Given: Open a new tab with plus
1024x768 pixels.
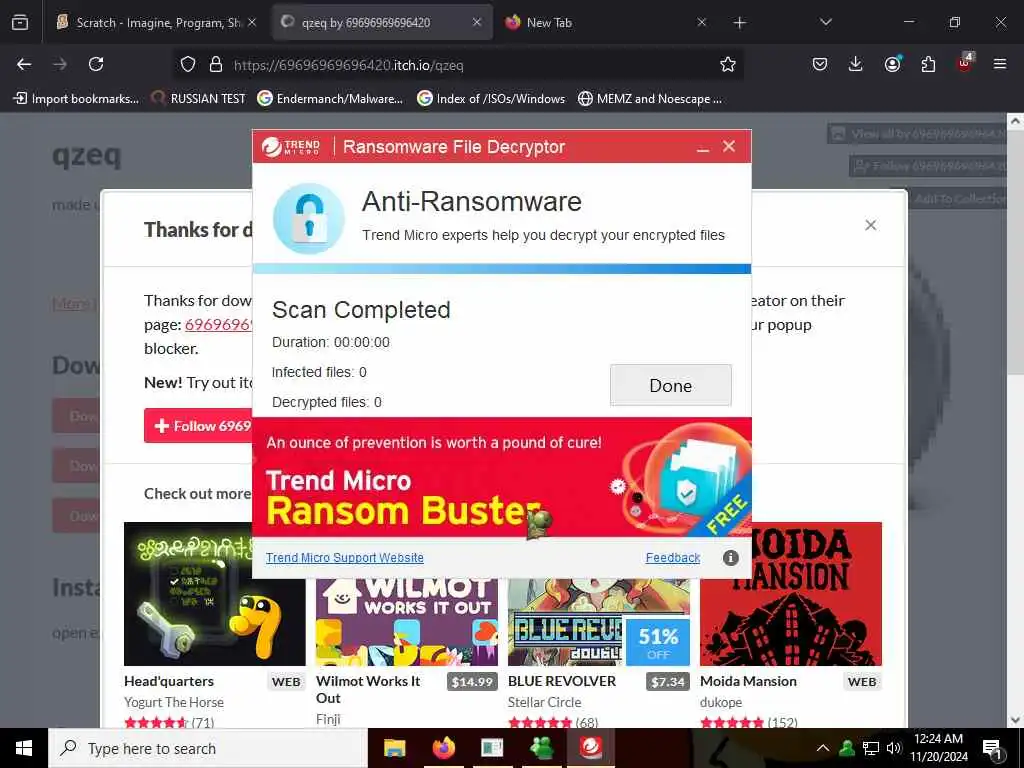Looking at the screenshot, I should coord(739,23).
